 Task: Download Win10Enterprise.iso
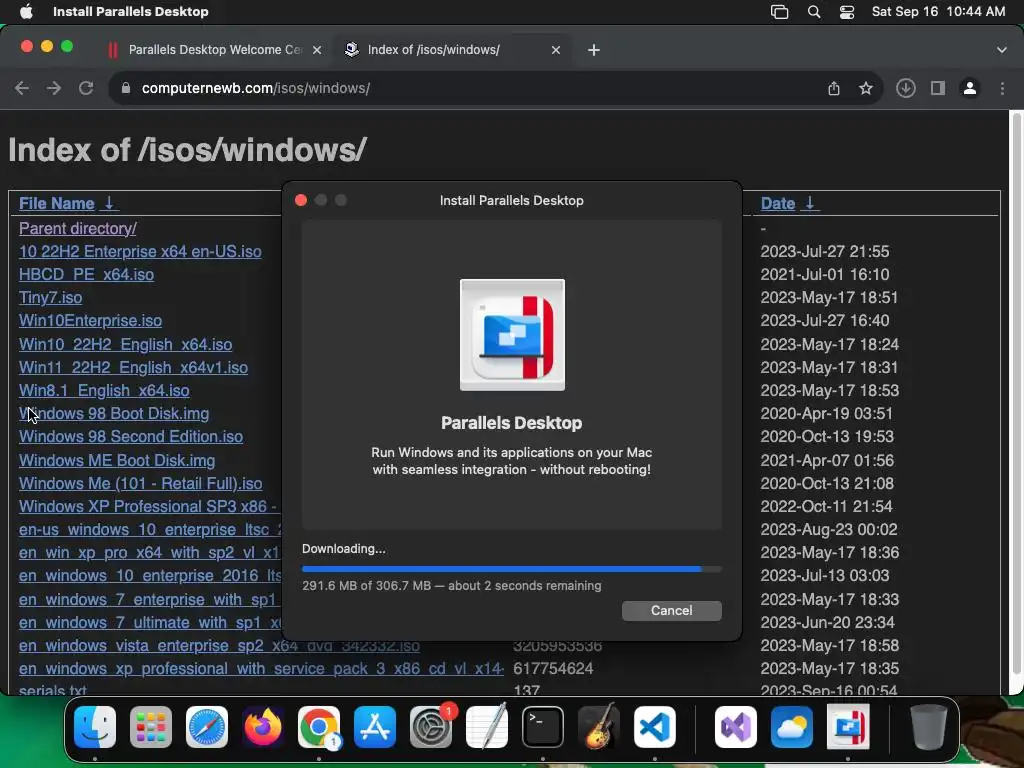tap(90, 321)
